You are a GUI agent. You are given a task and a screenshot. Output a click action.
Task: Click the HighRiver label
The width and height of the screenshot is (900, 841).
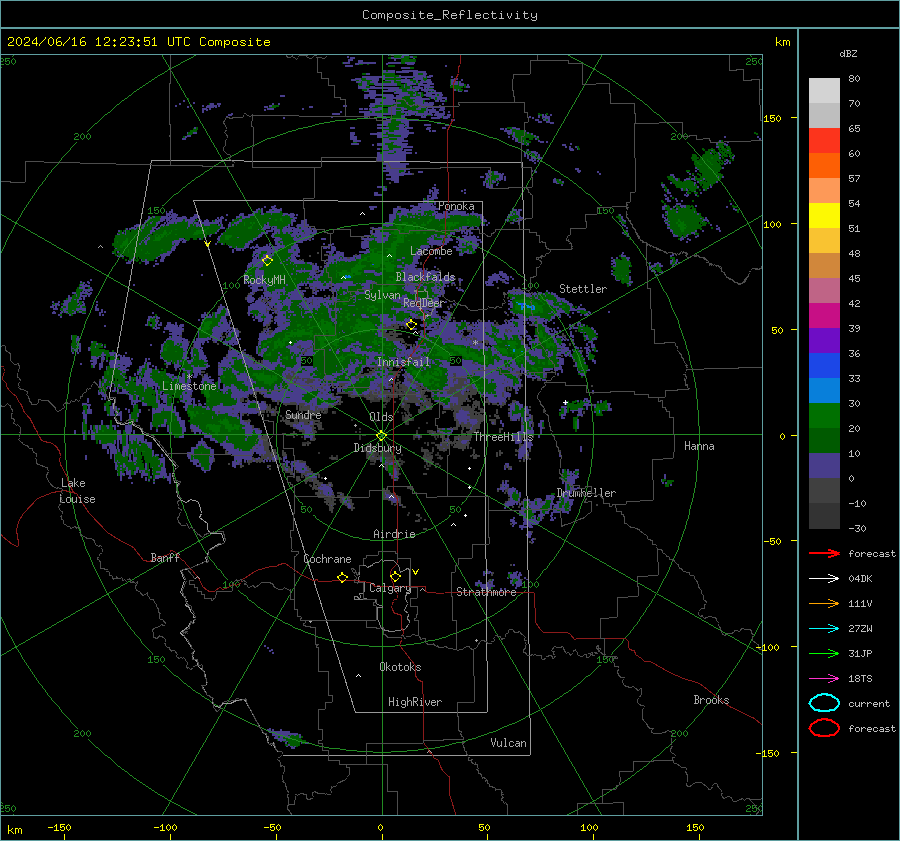(x=414, y=702)
